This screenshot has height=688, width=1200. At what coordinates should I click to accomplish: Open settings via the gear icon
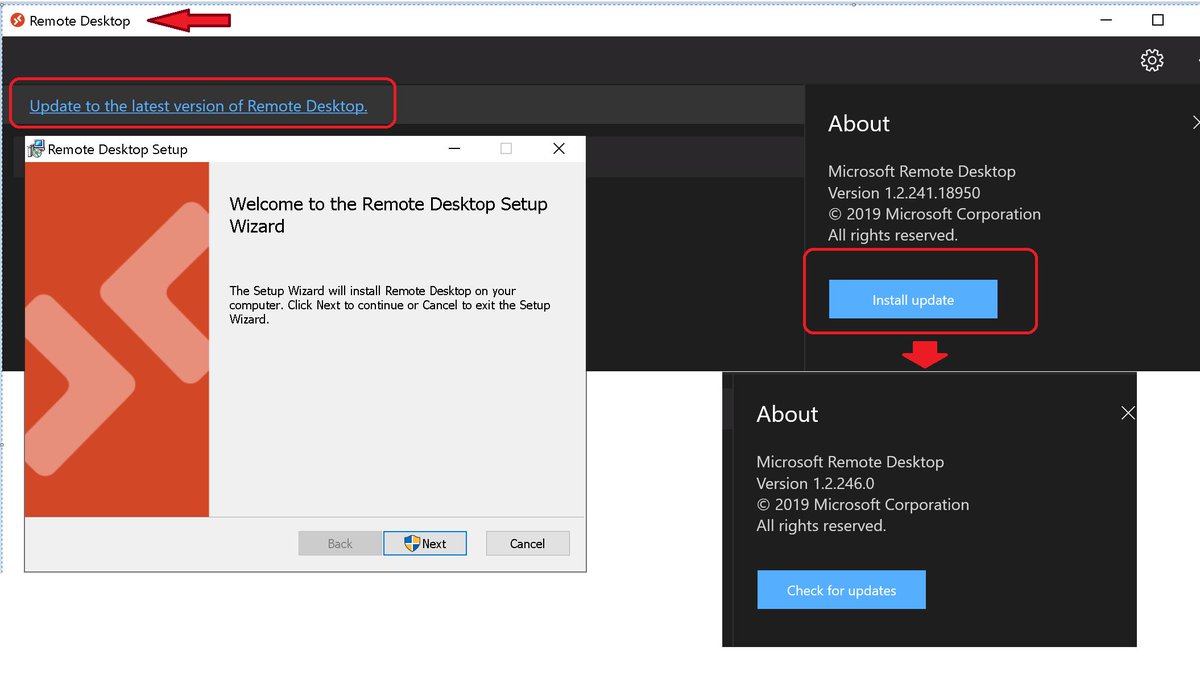coord(1152,60)
